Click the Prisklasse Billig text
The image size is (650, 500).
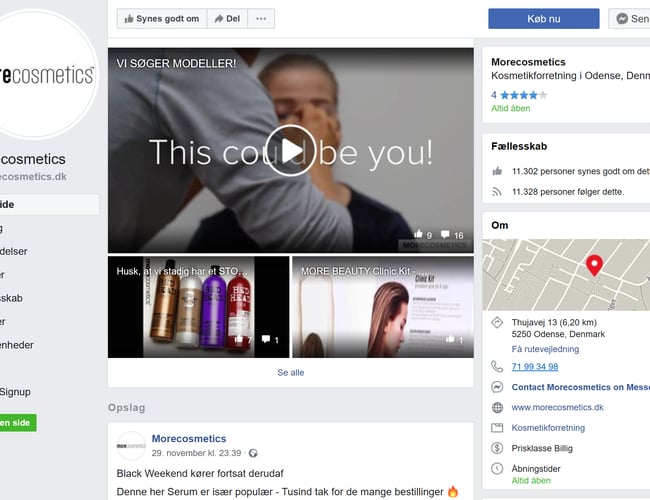click(542, 448)
